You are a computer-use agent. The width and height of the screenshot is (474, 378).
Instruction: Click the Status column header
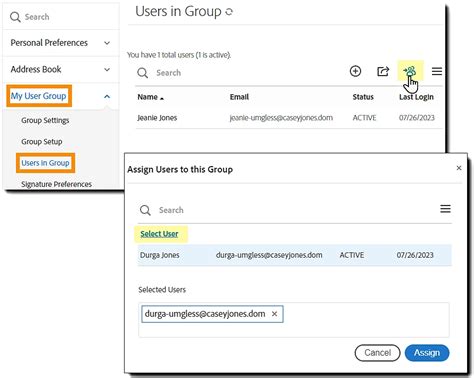(x=363, y=97)
